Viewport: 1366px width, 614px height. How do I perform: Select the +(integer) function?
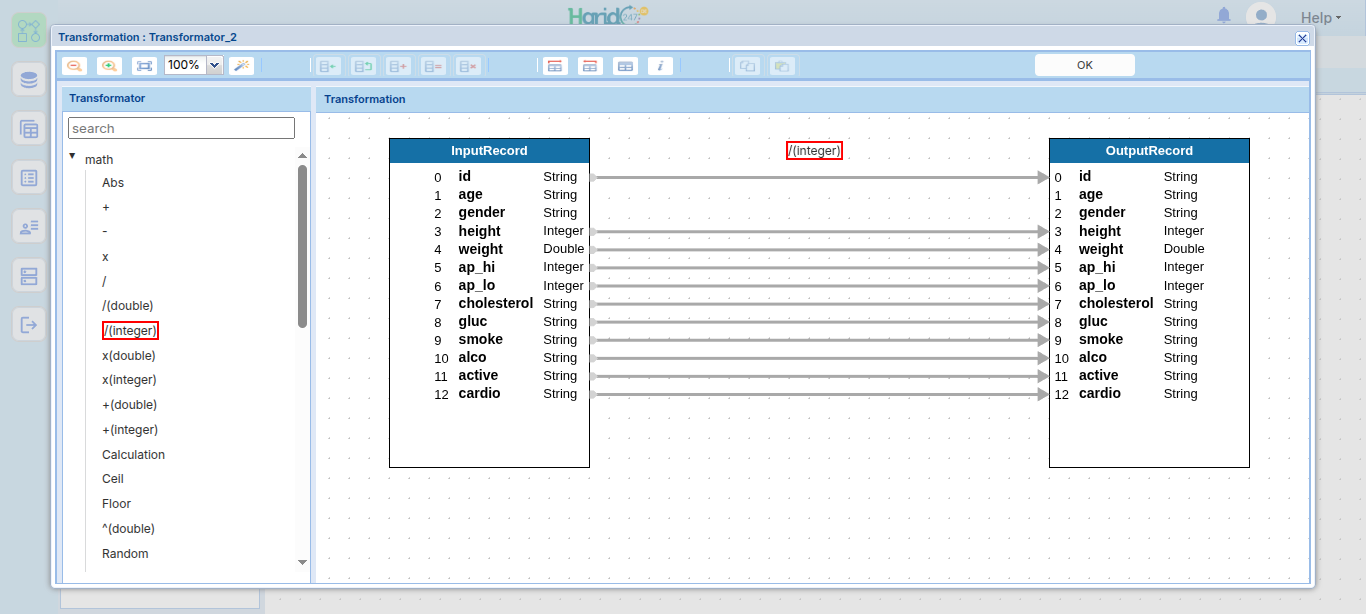pos(130,430)
